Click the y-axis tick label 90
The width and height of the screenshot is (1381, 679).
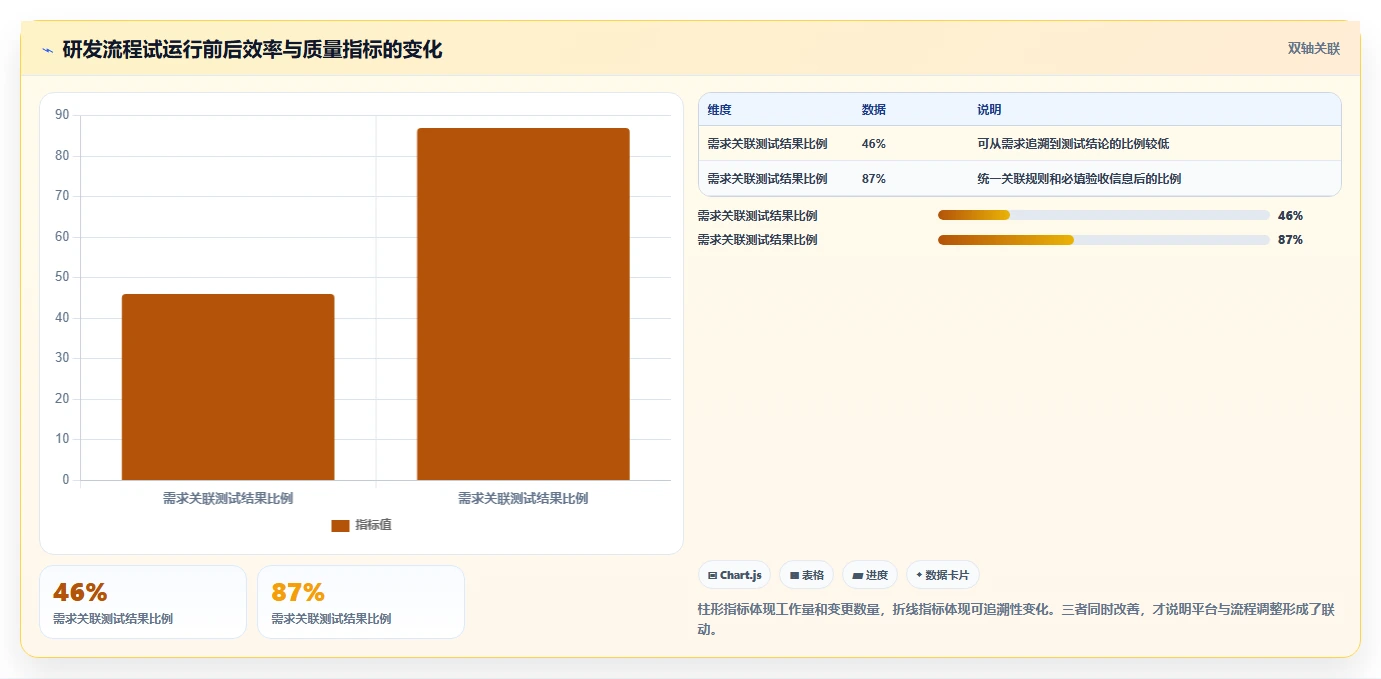[62, 115]
